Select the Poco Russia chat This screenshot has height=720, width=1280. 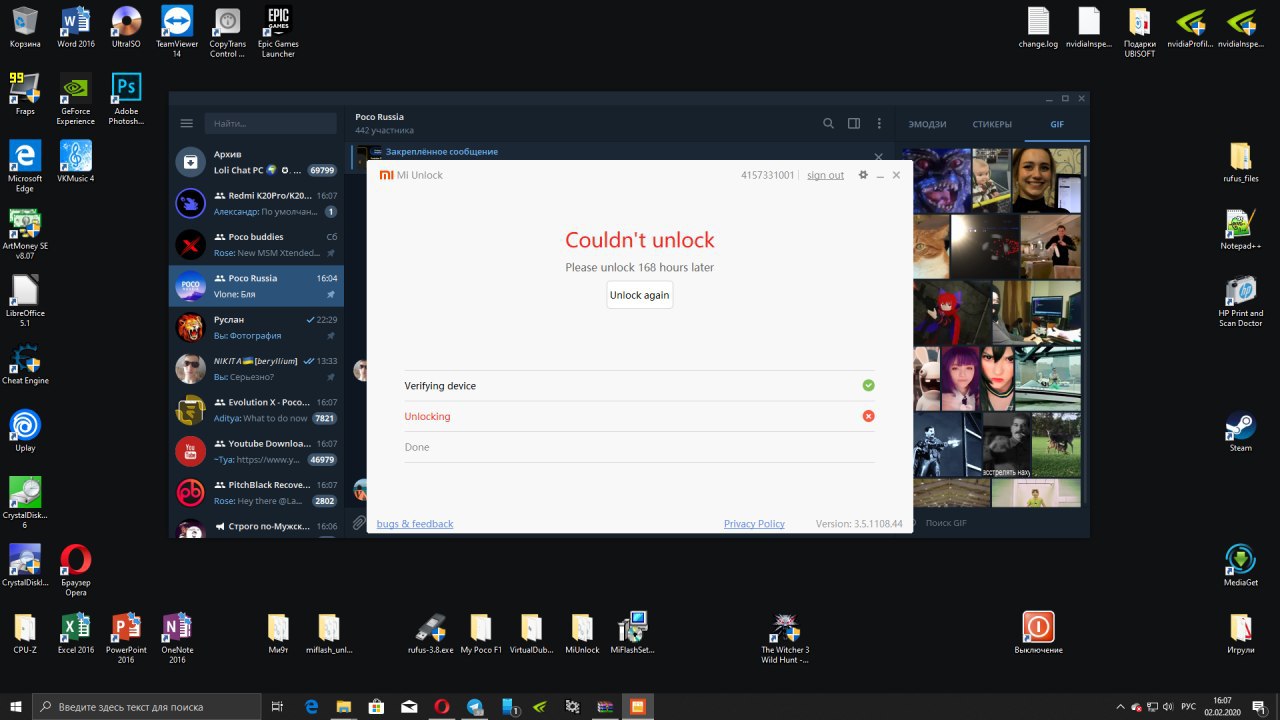tap(257, 285)
